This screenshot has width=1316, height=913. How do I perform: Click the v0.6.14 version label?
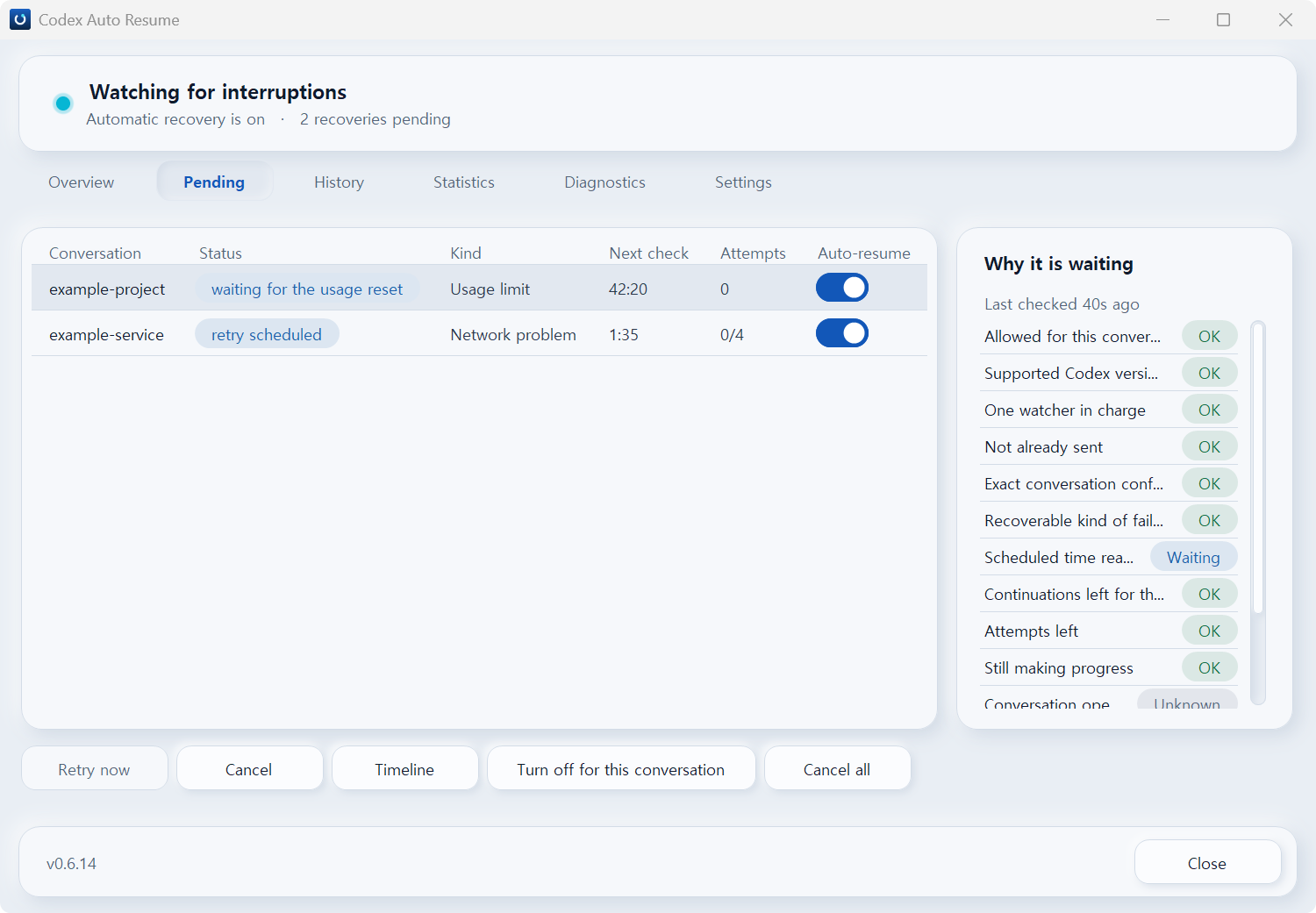(72, 864)
